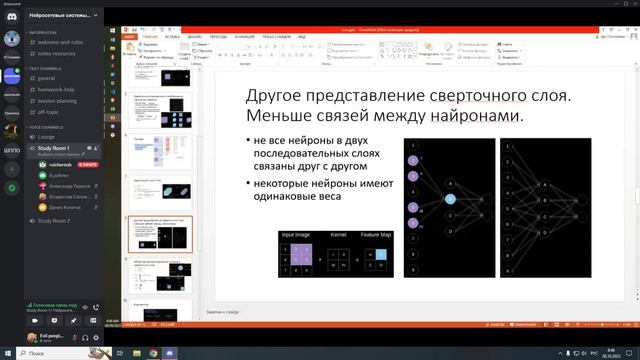
Task: Open Windows Start menu
Action: click(x=8, y=353)
